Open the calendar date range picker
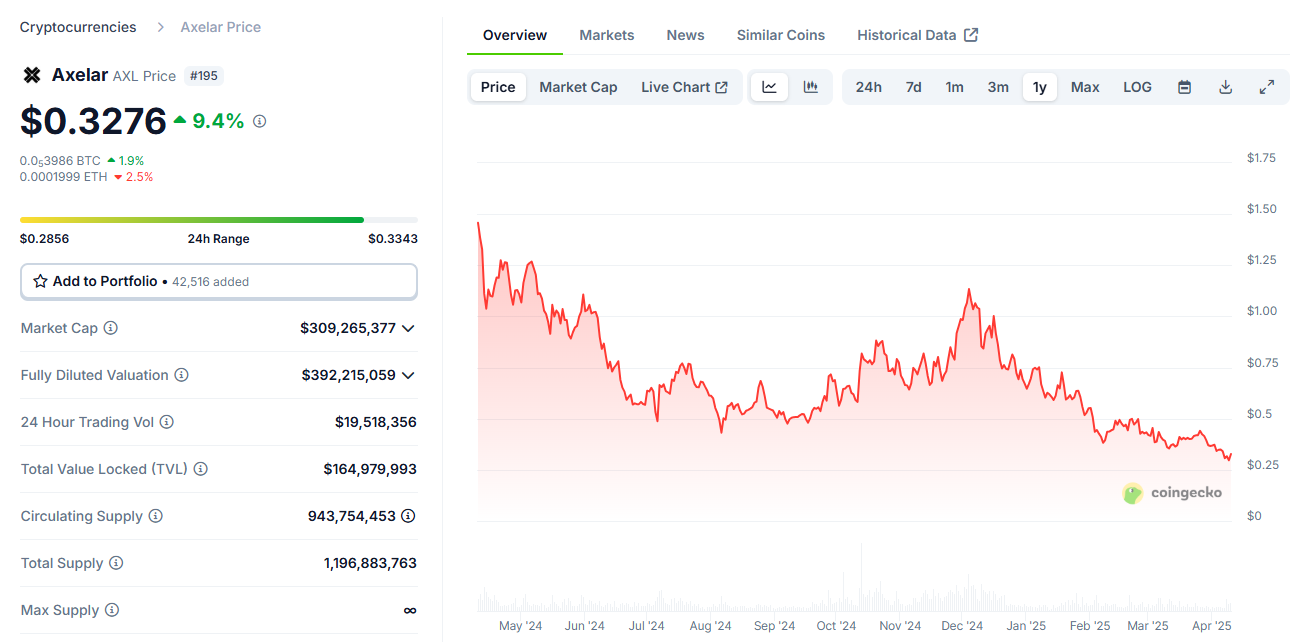The width and height of the screenshot is (1294, 642). [x=1184, y=87]
